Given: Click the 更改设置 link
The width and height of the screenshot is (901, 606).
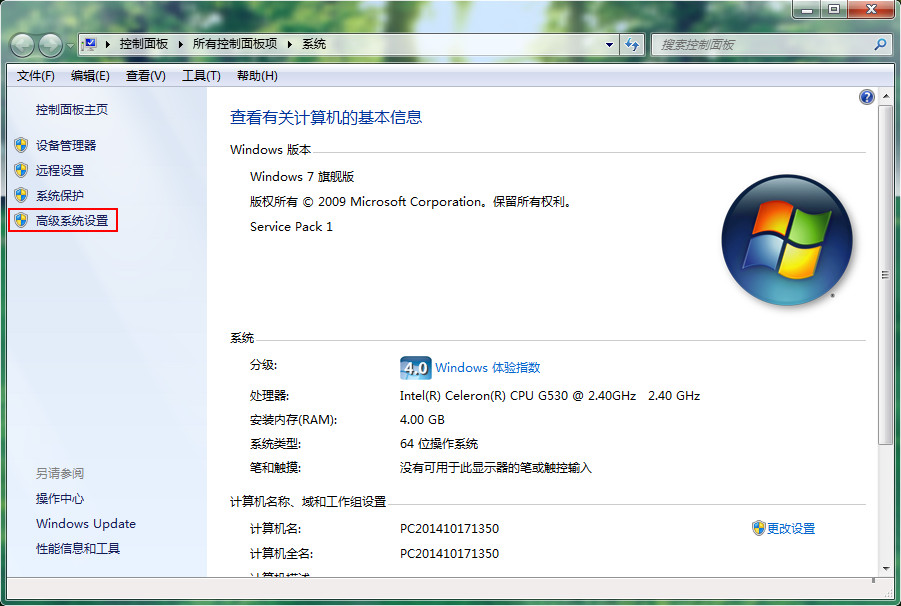Looking at the screenshot, I should (x=791, y=528).
